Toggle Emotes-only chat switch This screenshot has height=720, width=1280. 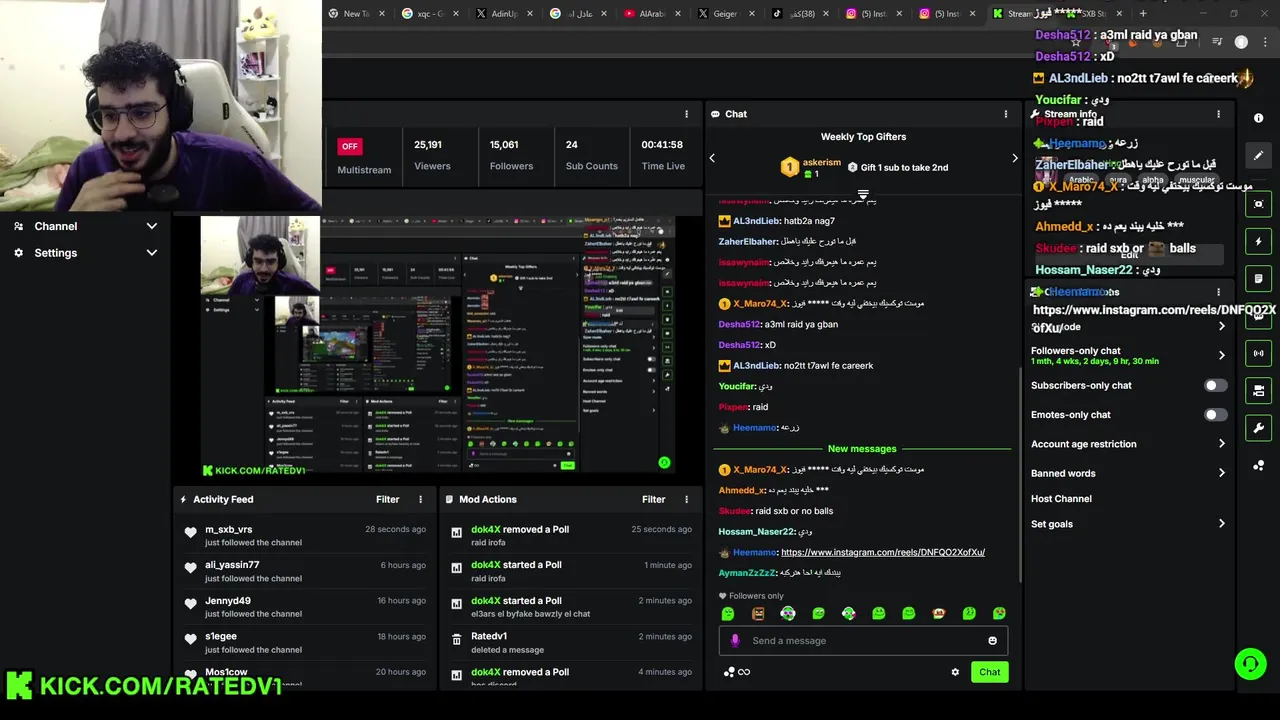pyautogui.click(x=1214, y=414)
